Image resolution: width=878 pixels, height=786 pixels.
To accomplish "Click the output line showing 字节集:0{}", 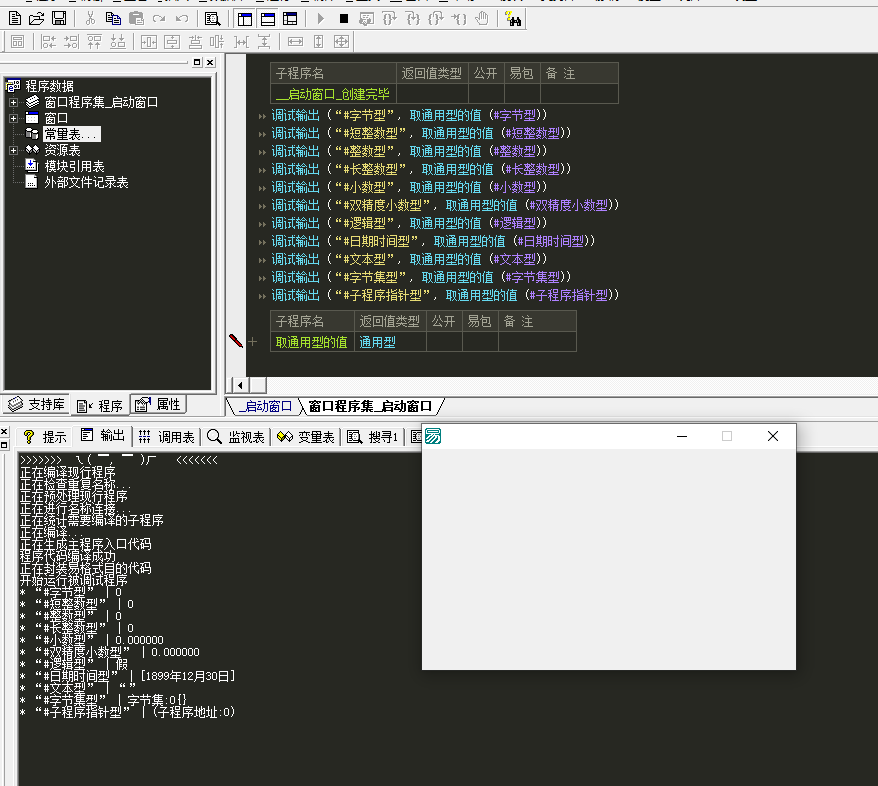I will coord(103,700).
